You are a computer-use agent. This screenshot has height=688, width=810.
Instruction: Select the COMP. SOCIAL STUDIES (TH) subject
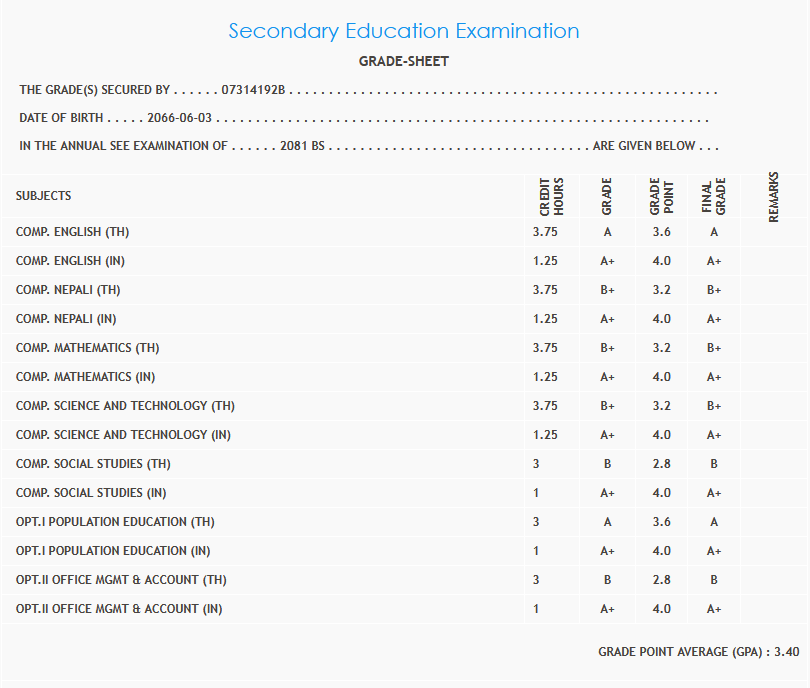tap(93, 464)
